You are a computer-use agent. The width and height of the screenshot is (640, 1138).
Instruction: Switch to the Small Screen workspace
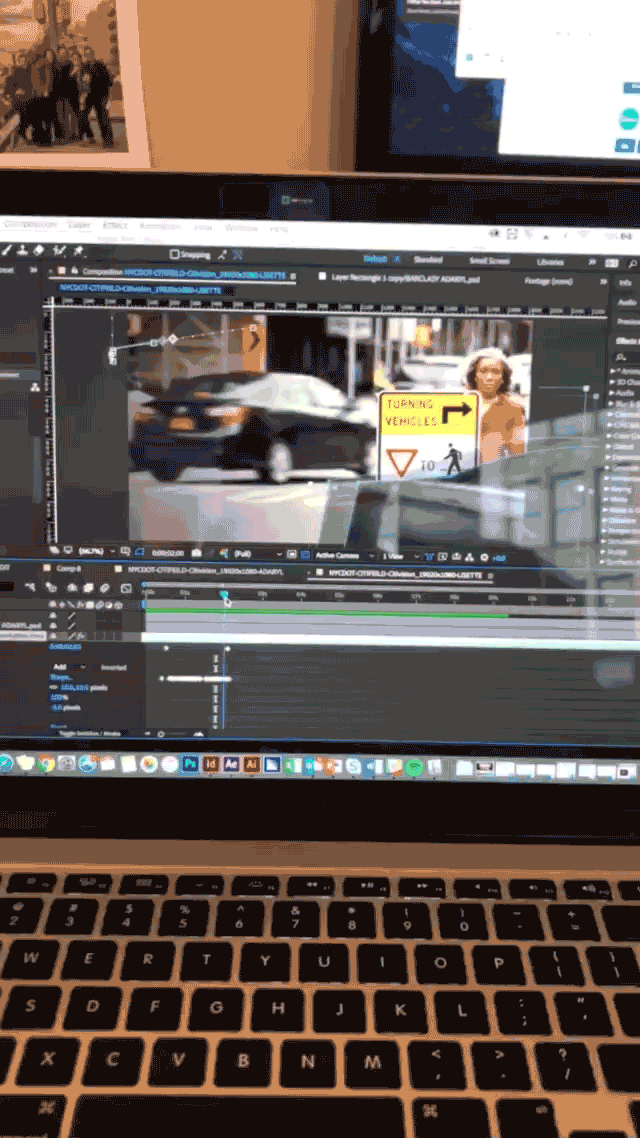click(489, 261)
